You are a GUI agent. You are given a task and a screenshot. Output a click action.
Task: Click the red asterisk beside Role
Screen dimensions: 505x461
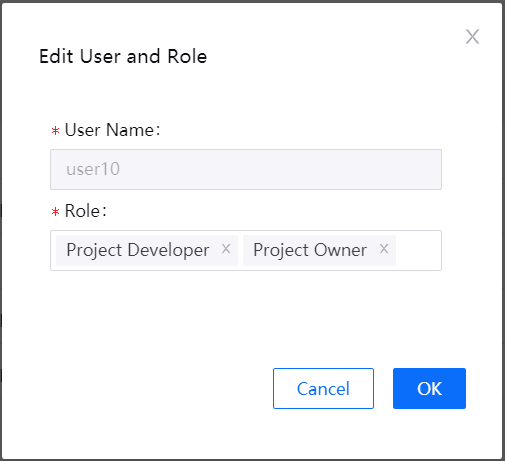[x=55, y=211]
